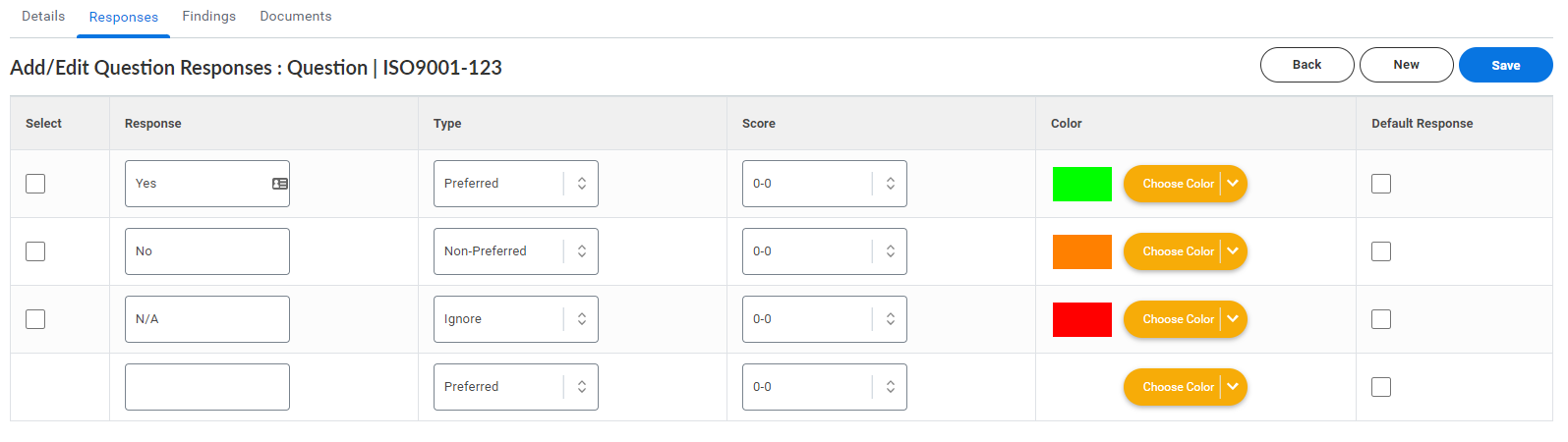This screenshot has width=1568, height=442.
Task: Click the blue Save button
Action: tap(1506, 65)
